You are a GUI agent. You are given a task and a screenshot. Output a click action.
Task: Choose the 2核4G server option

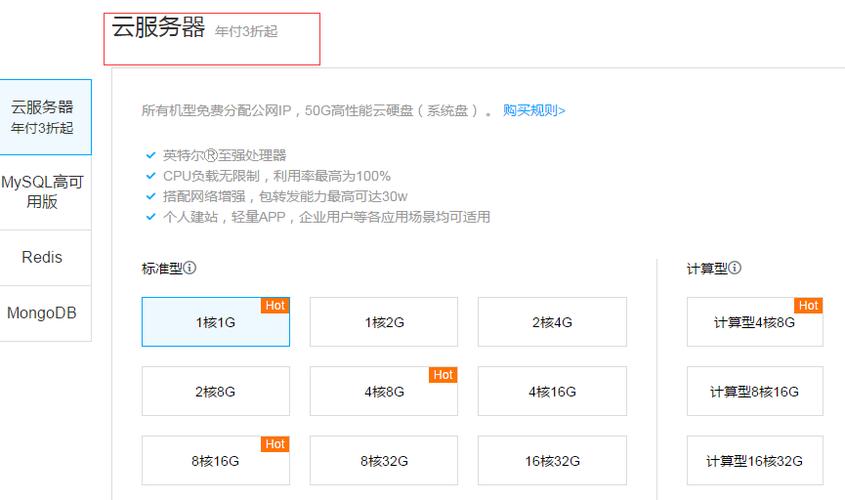click(x=552, y=322)
